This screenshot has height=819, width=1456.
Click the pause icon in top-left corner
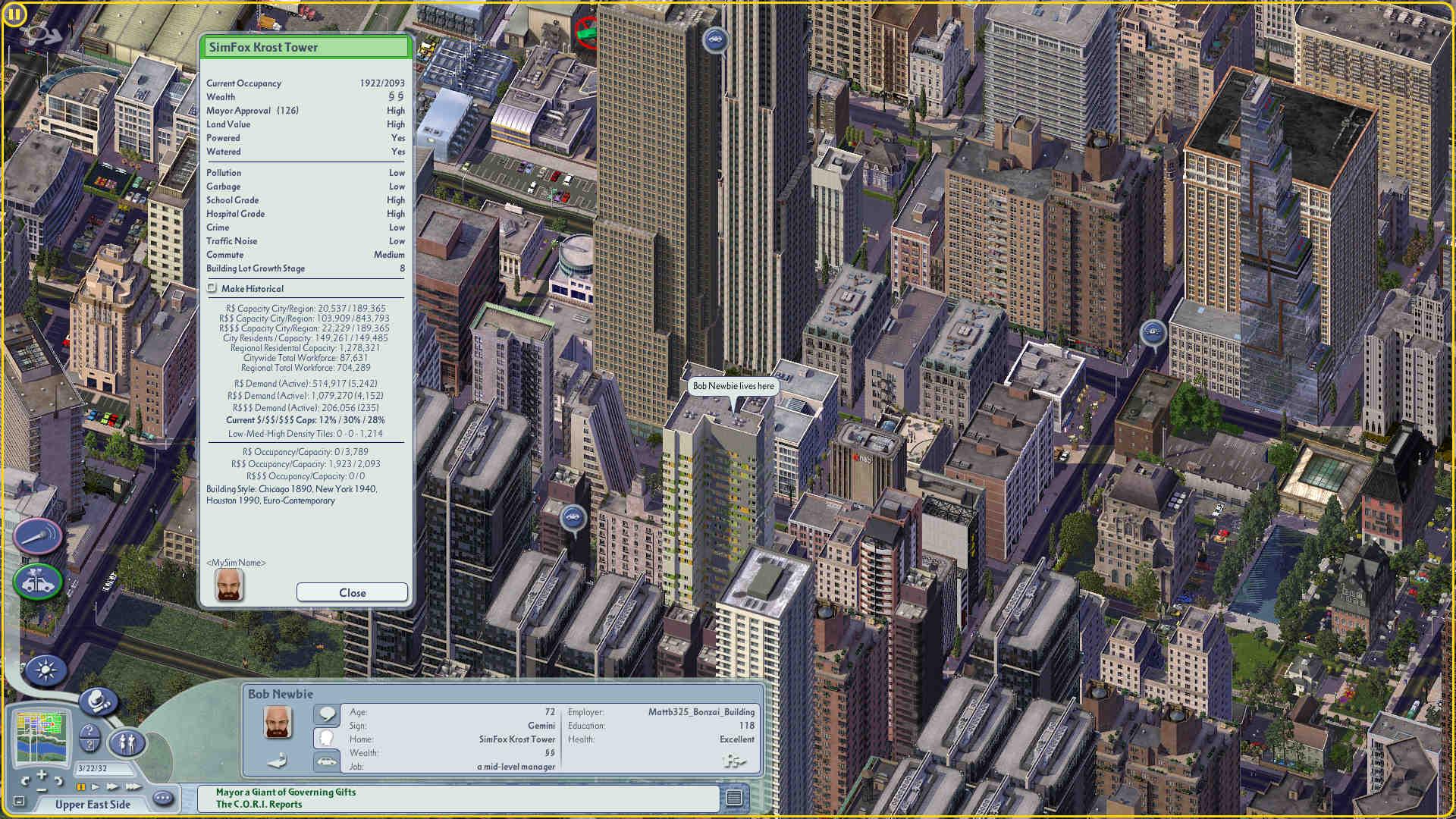[x=14, y=14]
